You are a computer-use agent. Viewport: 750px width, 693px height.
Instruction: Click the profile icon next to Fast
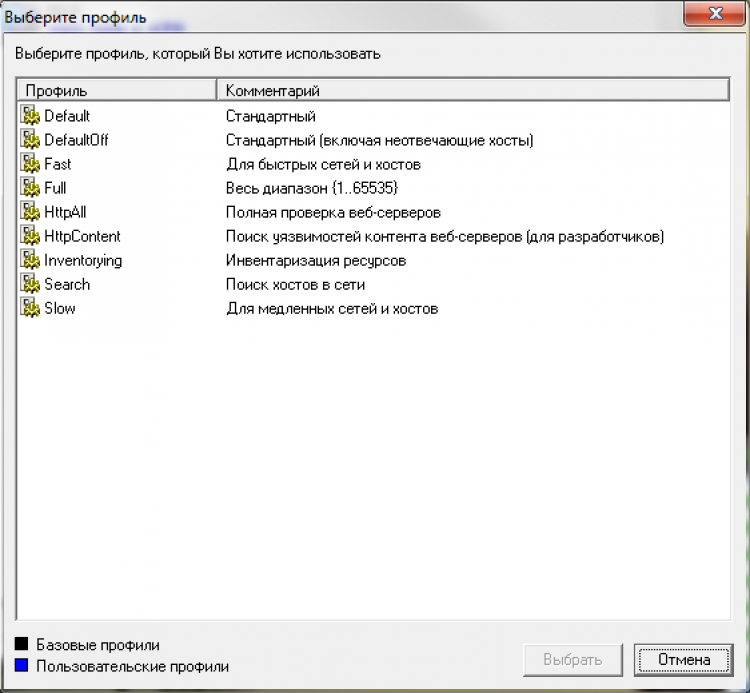click(x=30, y=164)
